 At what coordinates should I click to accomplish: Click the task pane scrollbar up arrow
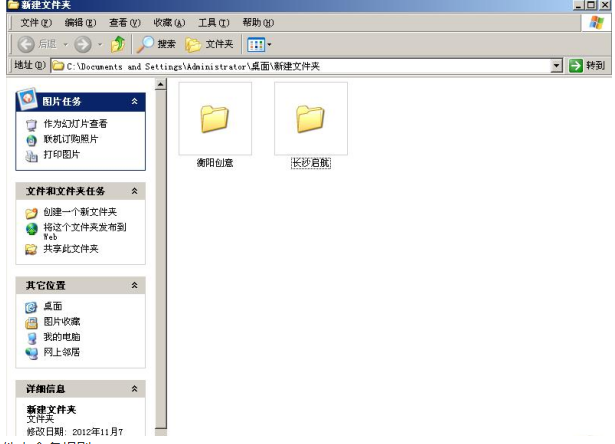click(x=160, y=84)
